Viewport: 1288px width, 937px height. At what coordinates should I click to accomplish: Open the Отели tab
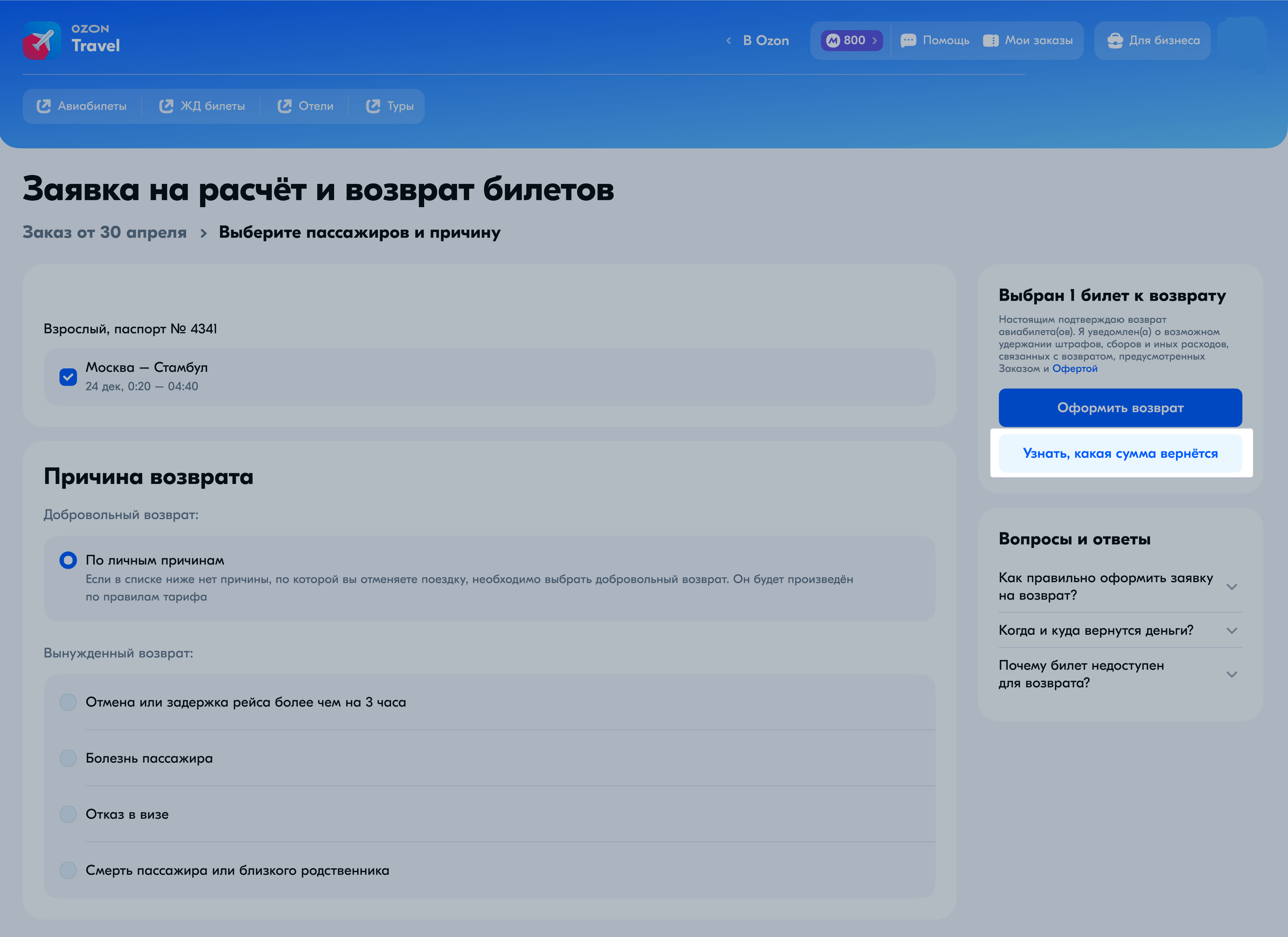tap(305, 106)
